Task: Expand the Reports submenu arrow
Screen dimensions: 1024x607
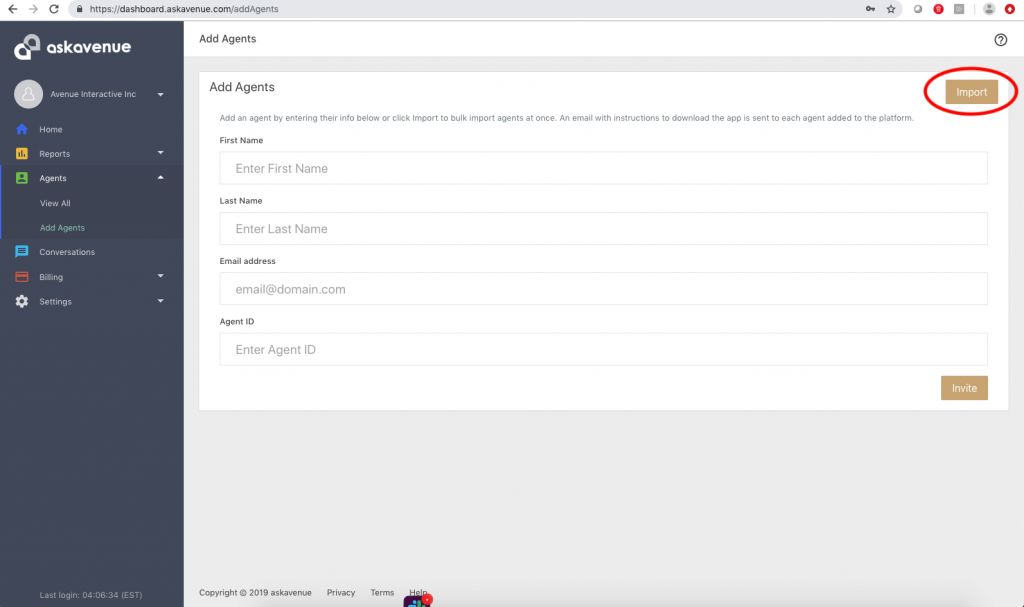Action: tap(160, 153)
